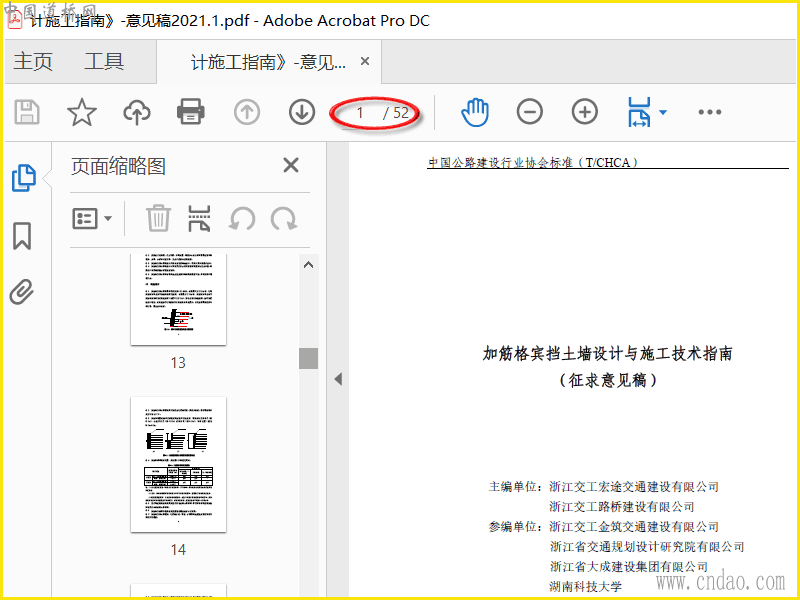Image resolution: width=800 pixels, height=600 pixels.
Task: Collapse the navigation pane with left arrow
Action: point(338,379)
